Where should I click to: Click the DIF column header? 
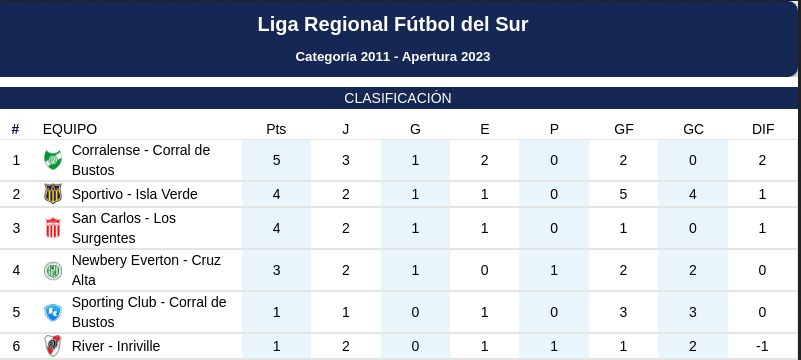[763, 129]
